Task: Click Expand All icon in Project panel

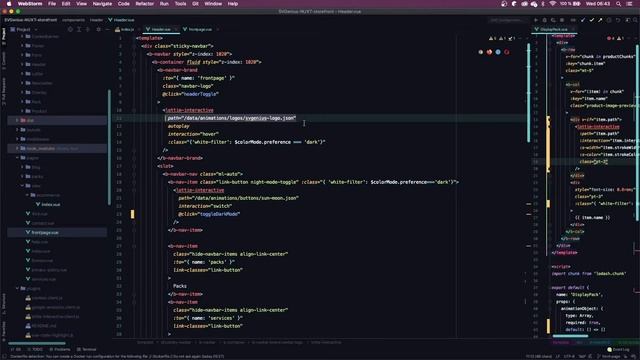Action: click(79, 29)
